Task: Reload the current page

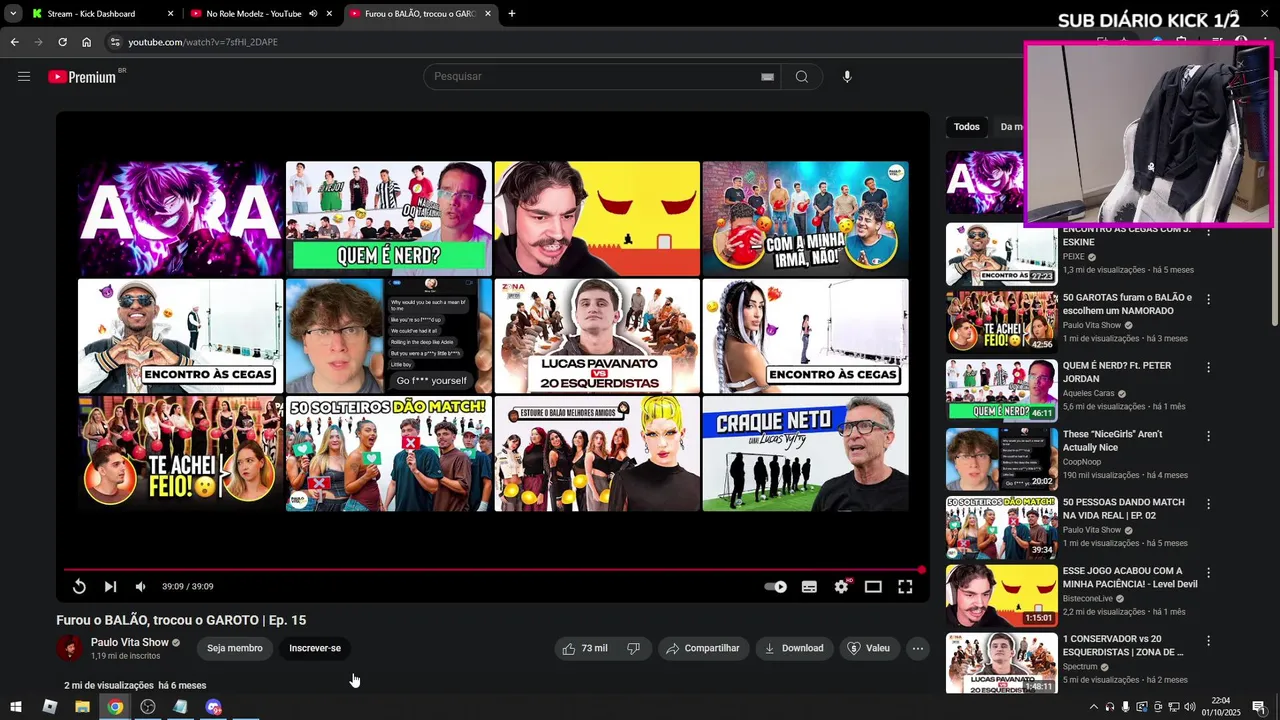Action: click(62, 42)
